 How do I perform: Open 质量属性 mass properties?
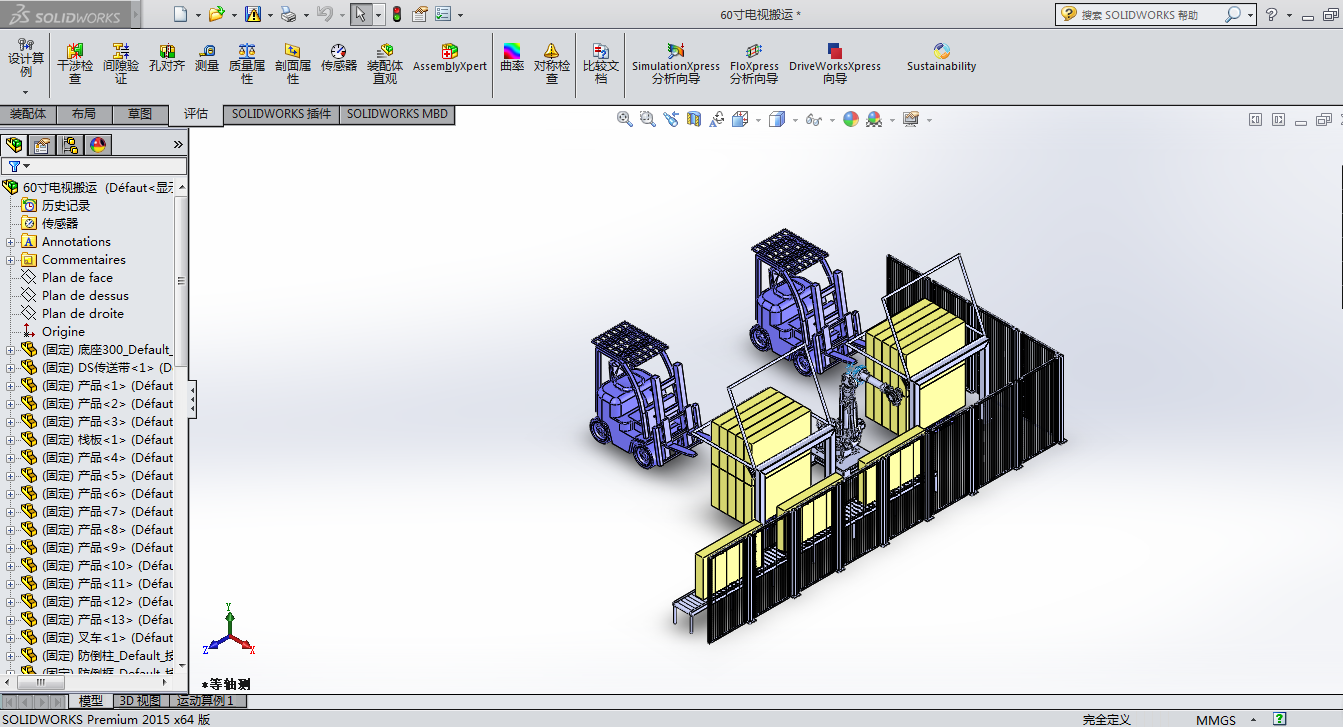[247, 62]
